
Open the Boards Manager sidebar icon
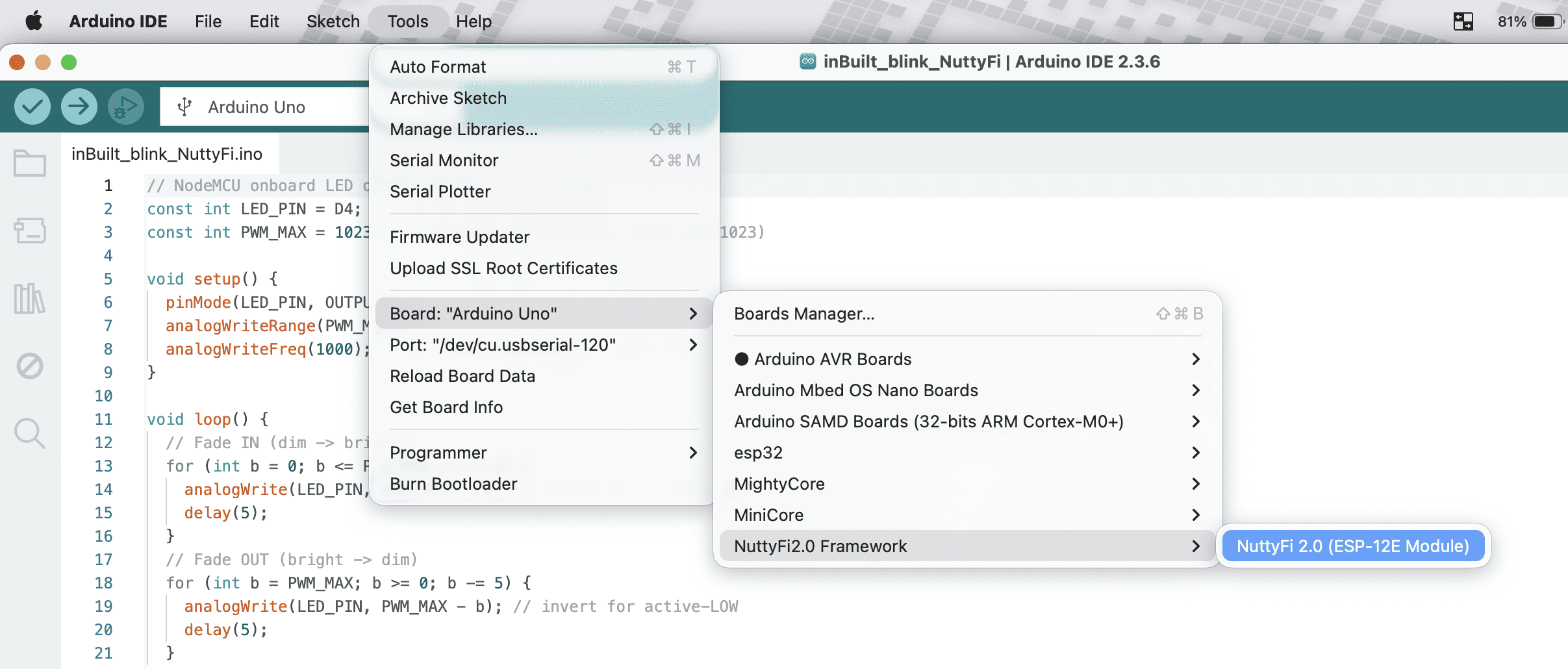pos(30,231)
